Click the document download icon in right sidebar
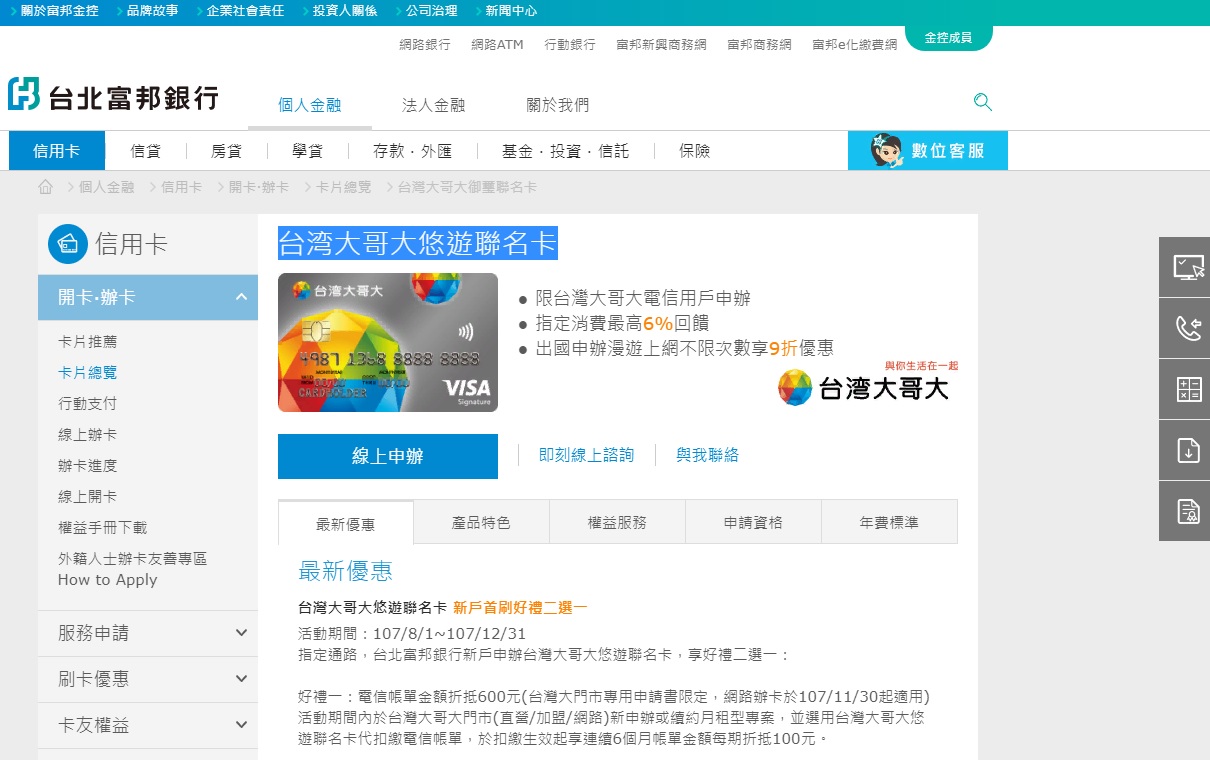Screen dimensions: 1210x760 pyautogui.click(x=1188, y=450)
